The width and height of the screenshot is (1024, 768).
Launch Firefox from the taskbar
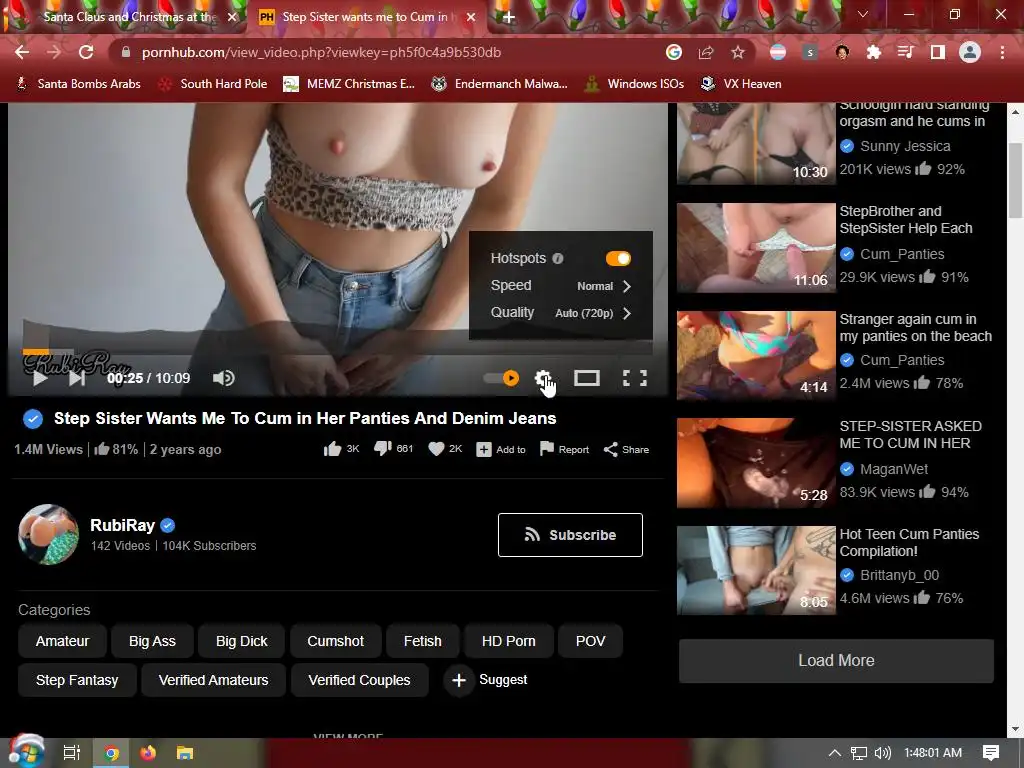click(x=148, y=753)
